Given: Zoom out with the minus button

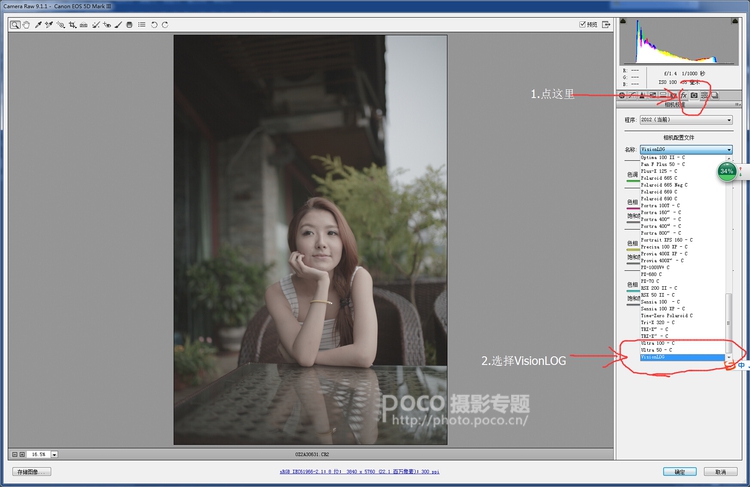Looking at the screenshot, I should (15, 454).
